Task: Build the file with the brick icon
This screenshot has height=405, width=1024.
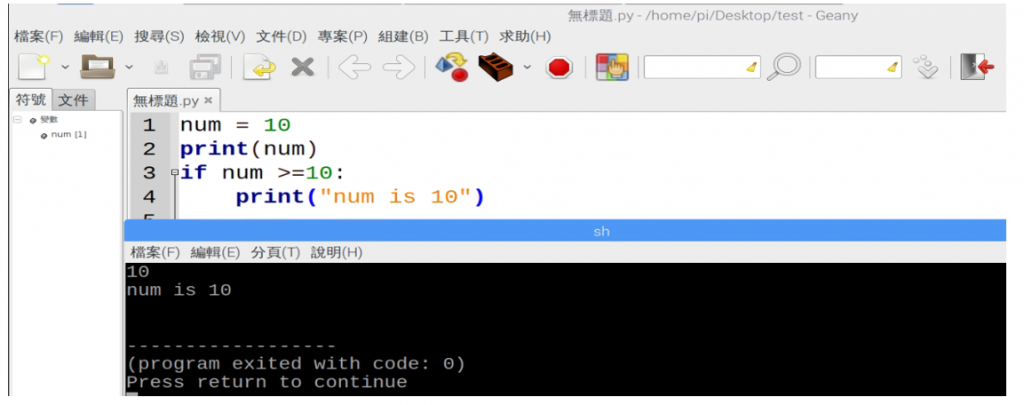Action: click(x=496, y=67)
